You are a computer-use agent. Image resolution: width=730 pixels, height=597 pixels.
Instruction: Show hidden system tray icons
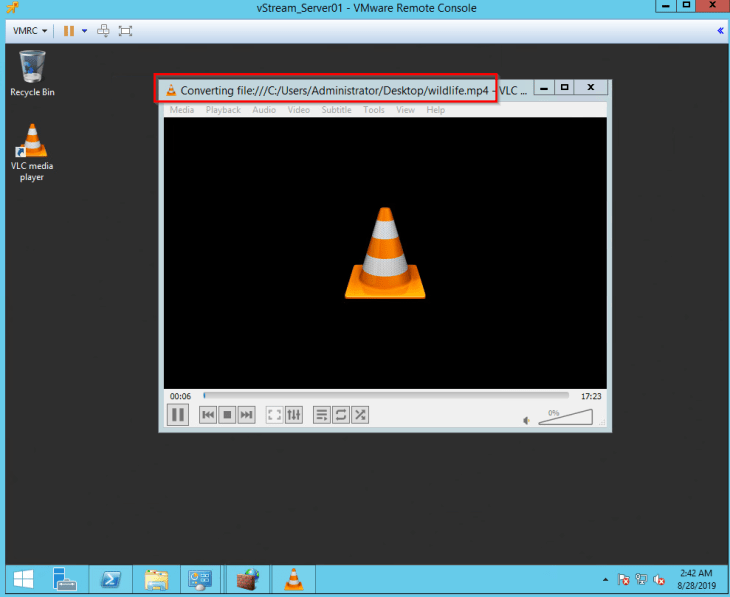coord(605,579)
